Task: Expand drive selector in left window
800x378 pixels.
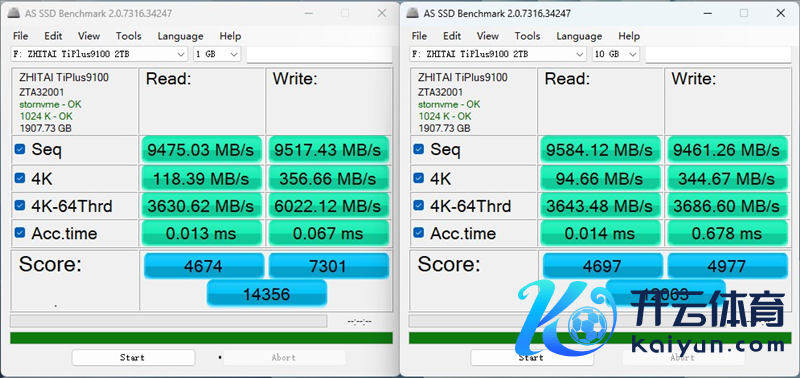Action: (x=99, y=54)
